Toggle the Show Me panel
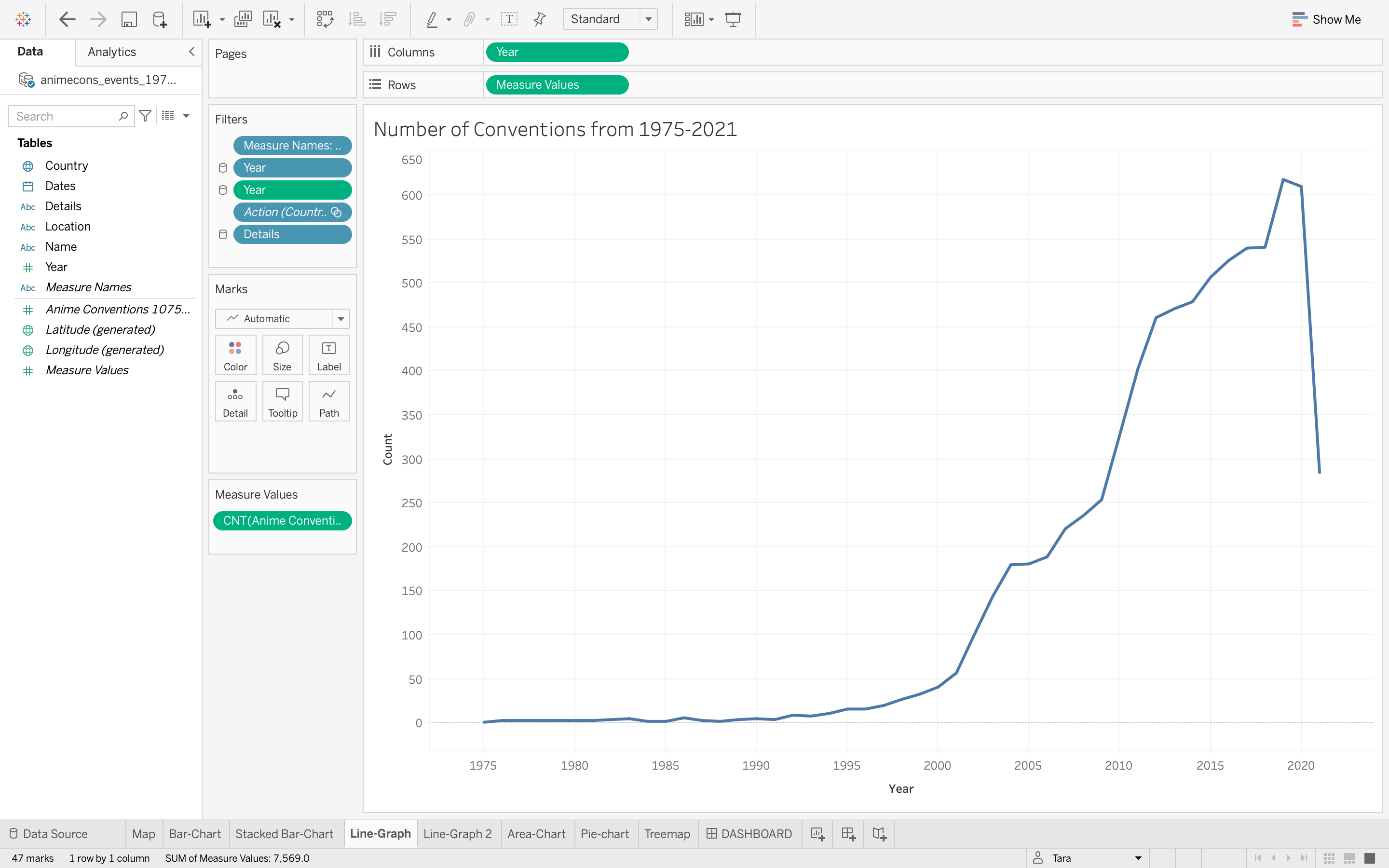Viewport: 1389px width, 868px height. (x=1326, y=19)
